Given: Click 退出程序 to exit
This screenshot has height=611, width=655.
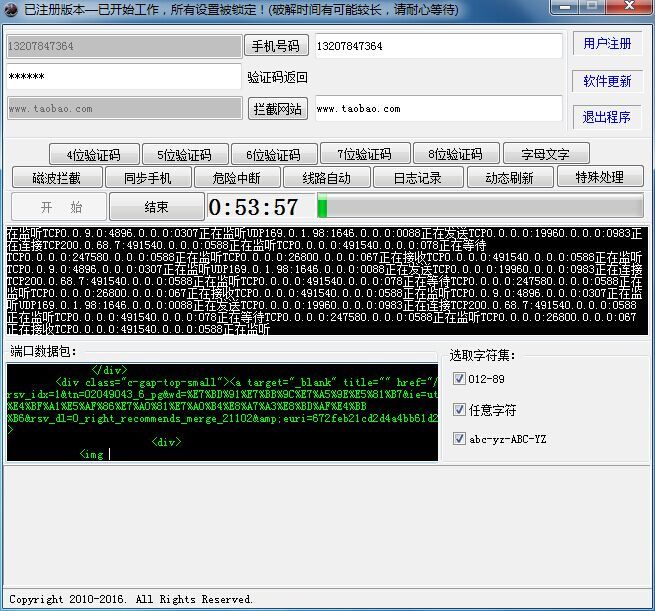Looking at the screenshot, I should 607,117.
